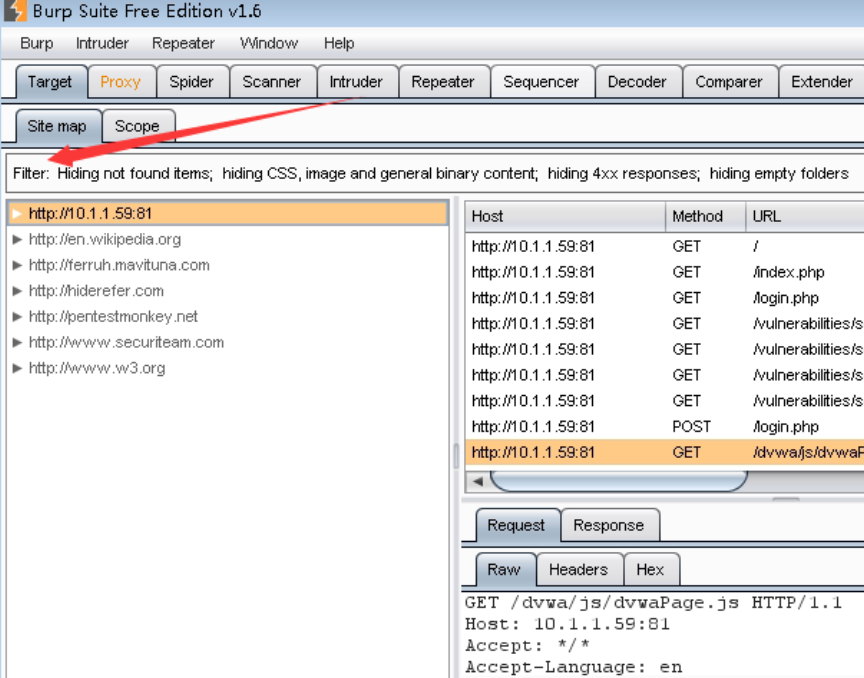
Task: Expand the ferruh.mavituna.com tree node
Action: (17, 265)
